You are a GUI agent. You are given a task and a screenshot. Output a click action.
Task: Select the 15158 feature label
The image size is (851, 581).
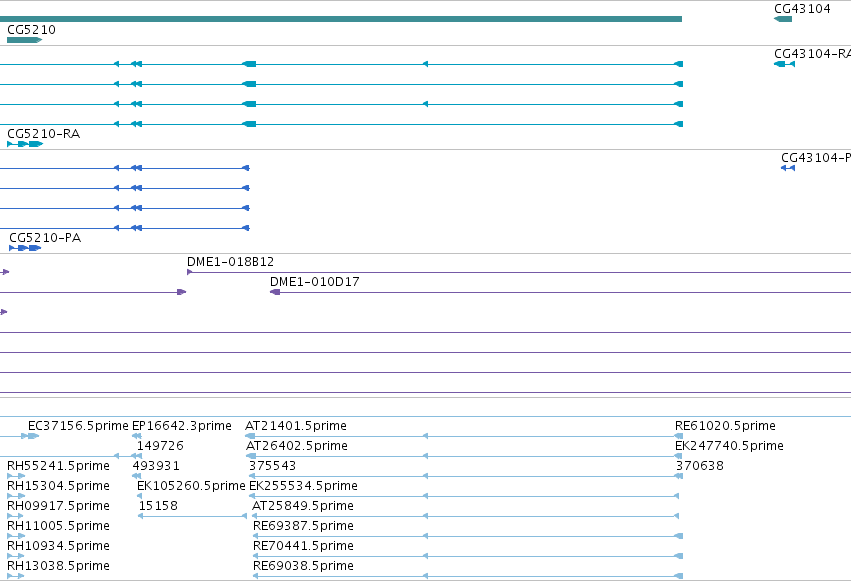coord(158,506)
